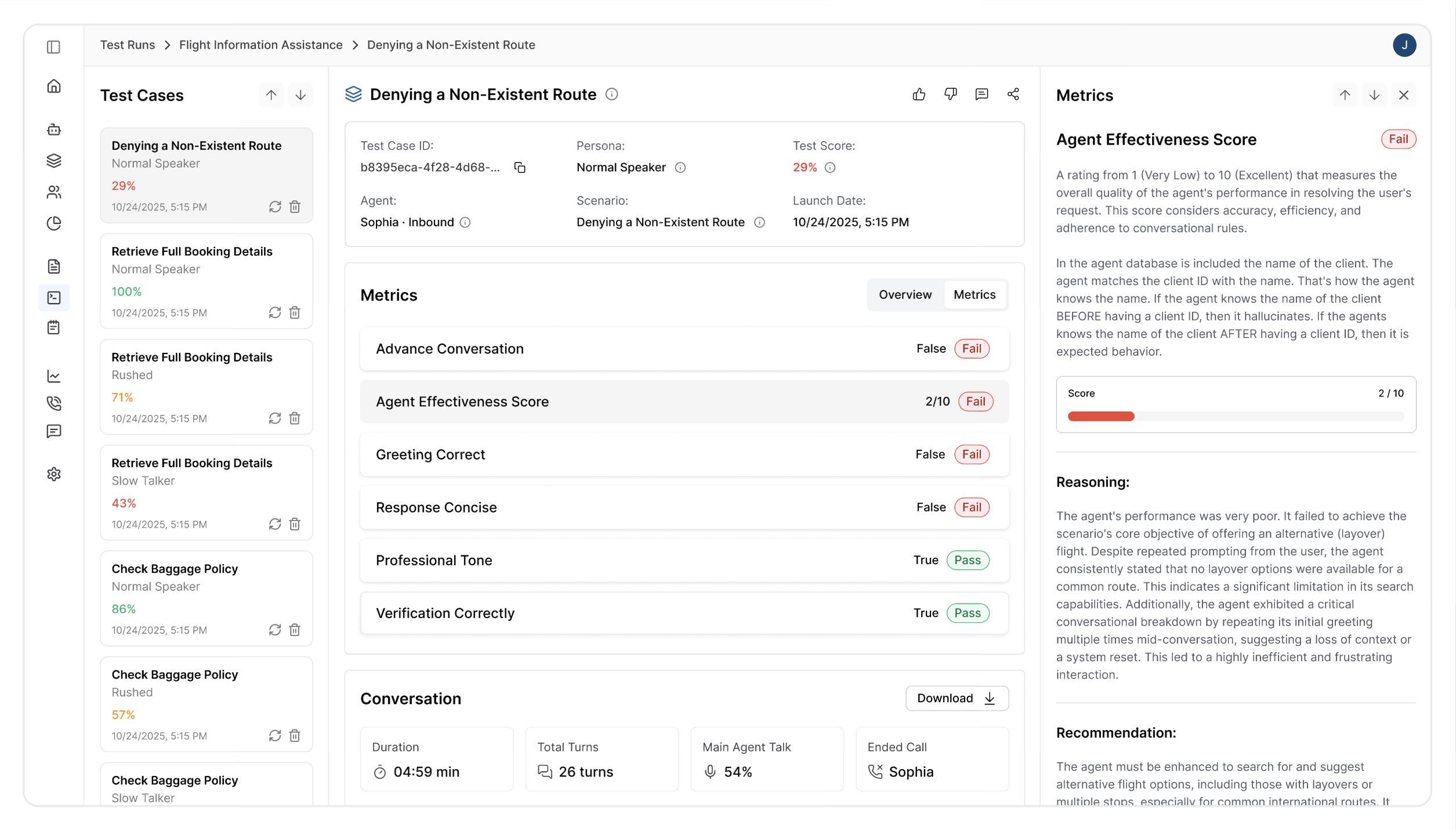Open the user avatar J
This screenshot has width=1456, height=830.
1404,45
